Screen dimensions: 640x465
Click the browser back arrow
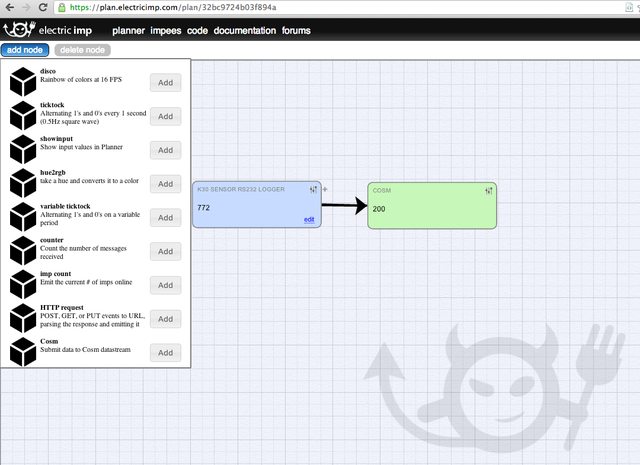pos(10,7)
